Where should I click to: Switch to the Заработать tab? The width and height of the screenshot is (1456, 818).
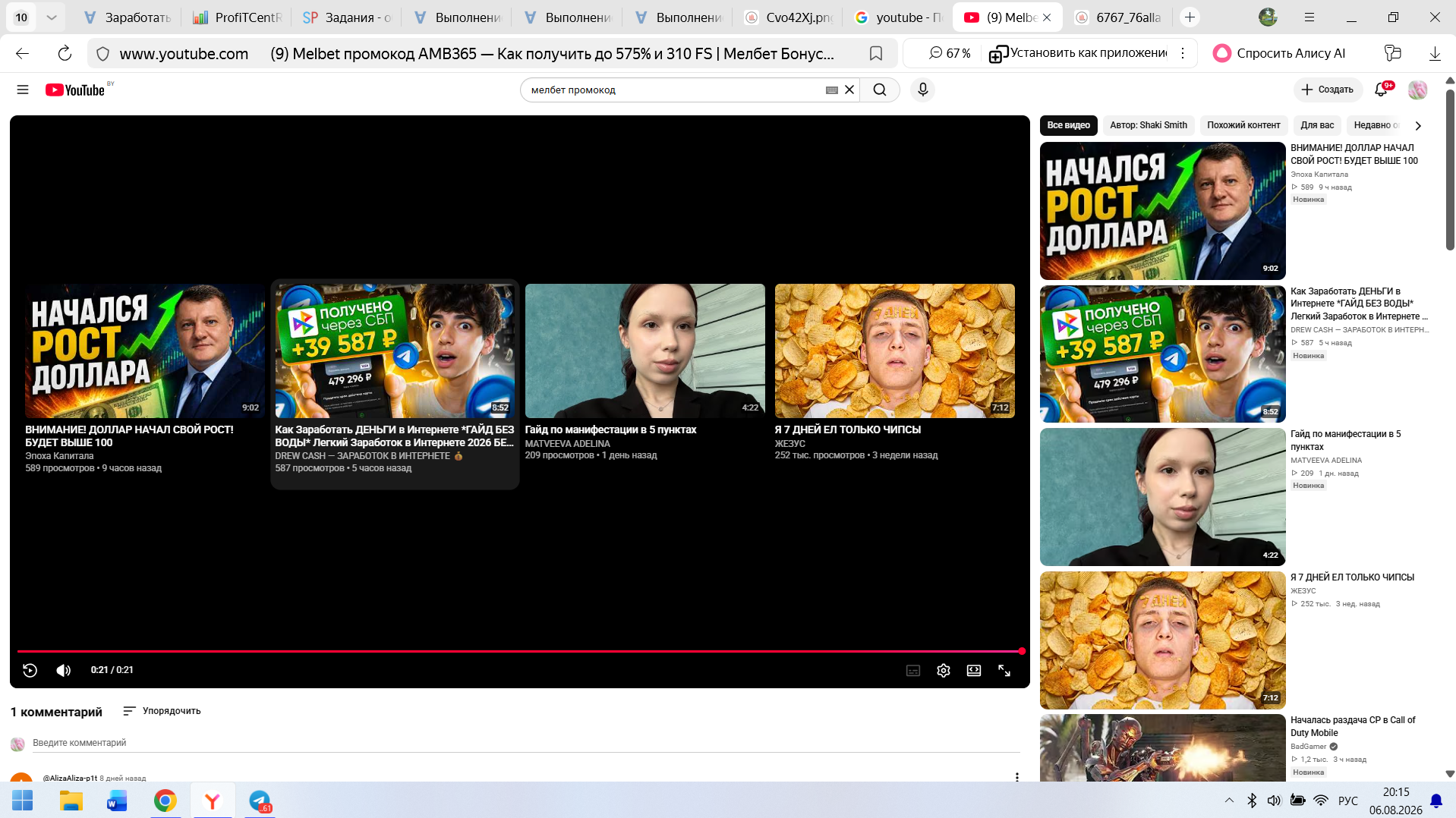[x=127, y=17]
